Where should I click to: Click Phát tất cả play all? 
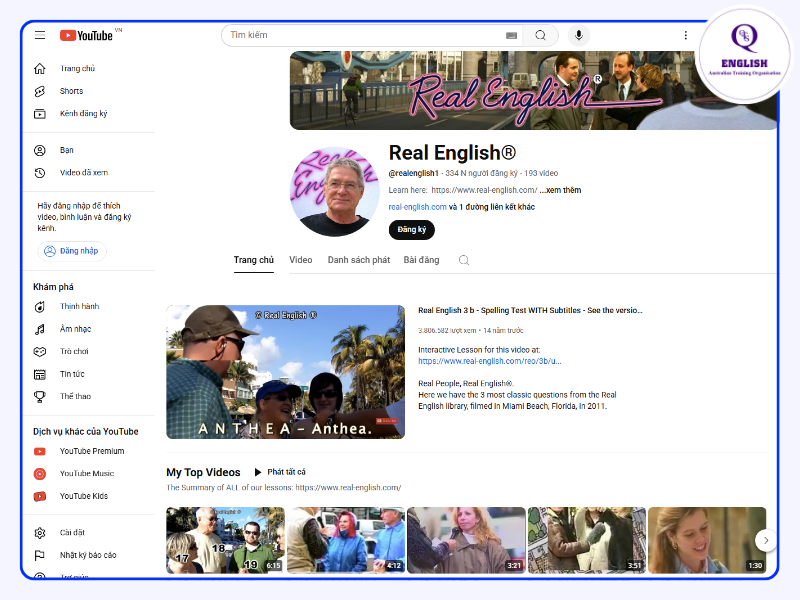[280, 472]
